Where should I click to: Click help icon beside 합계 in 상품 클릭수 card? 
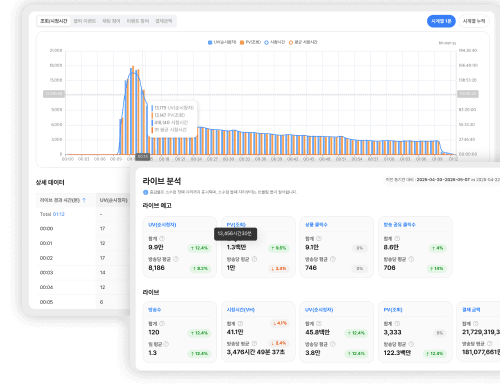click(319, 239)
